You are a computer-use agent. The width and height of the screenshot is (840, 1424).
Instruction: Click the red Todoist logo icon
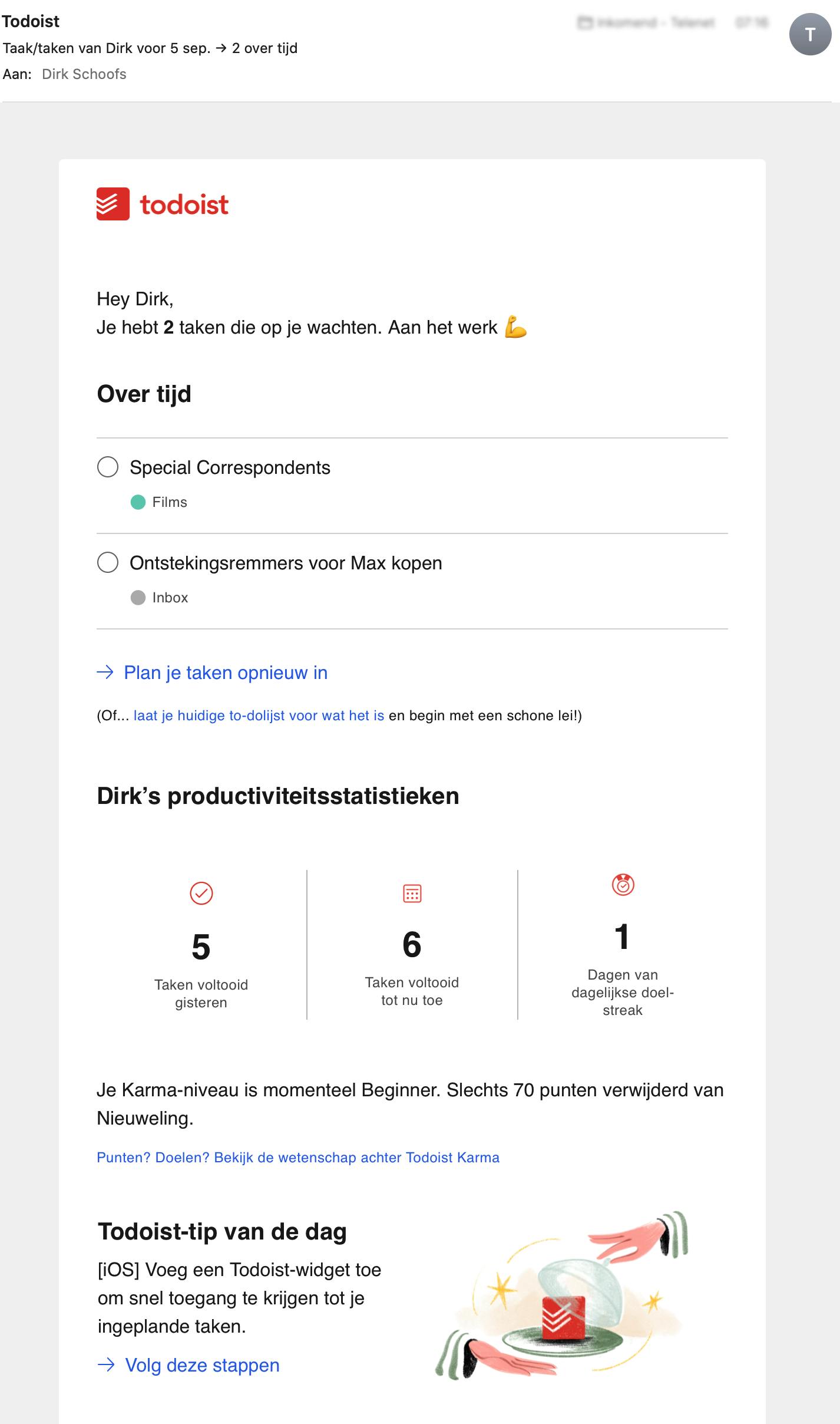click(113, 204)
